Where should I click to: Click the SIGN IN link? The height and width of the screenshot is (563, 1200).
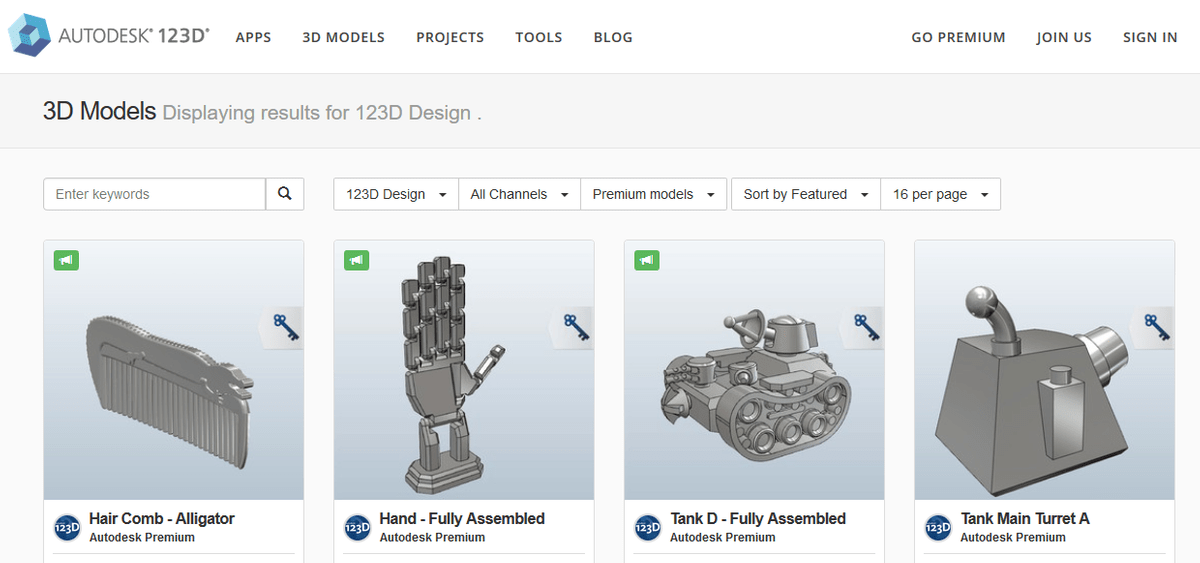pyautogui.click(x=1150, y=37)
